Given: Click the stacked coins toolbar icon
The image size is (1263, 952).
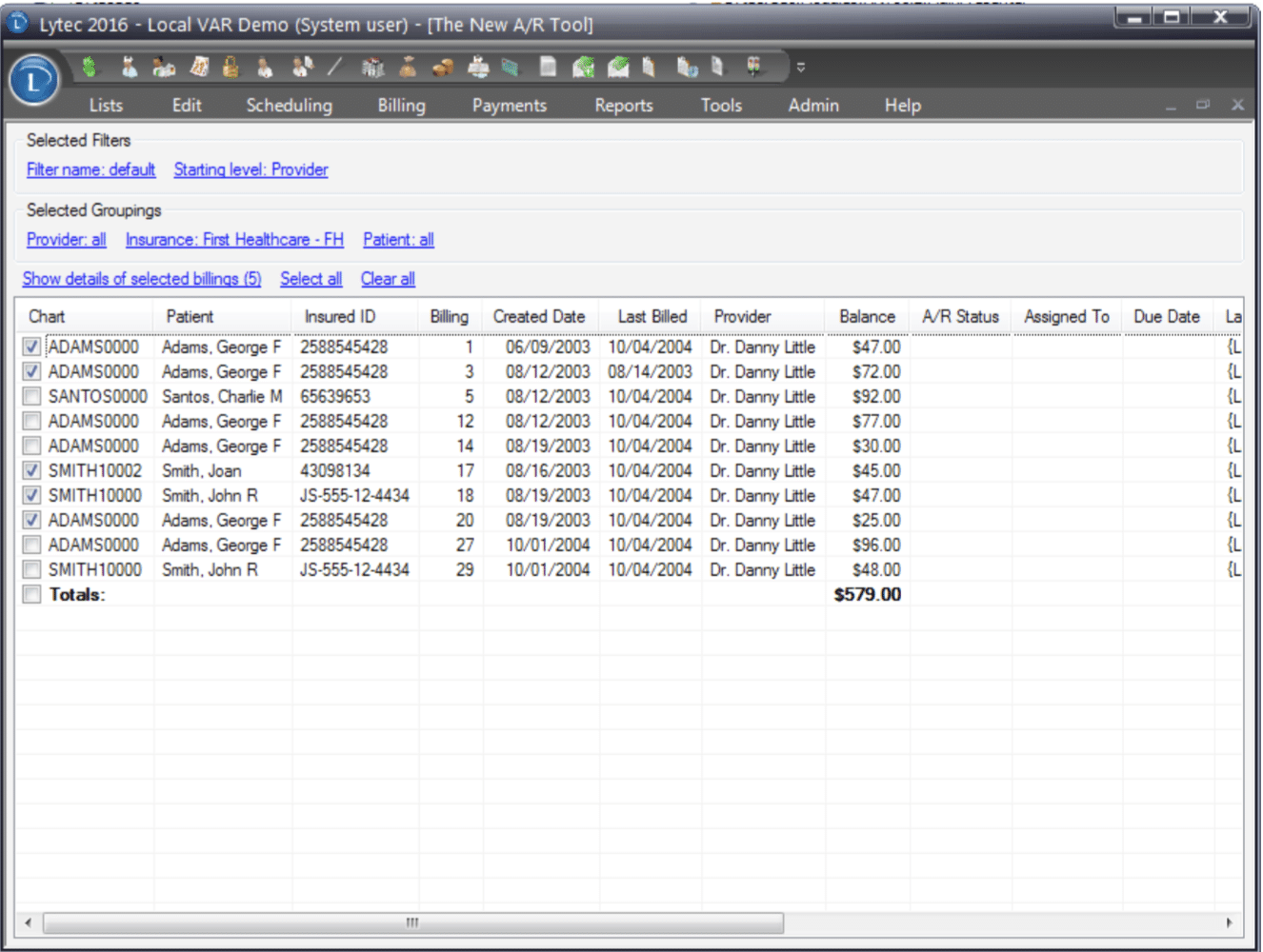Looking at the screenshot, I should coord(443,68).
